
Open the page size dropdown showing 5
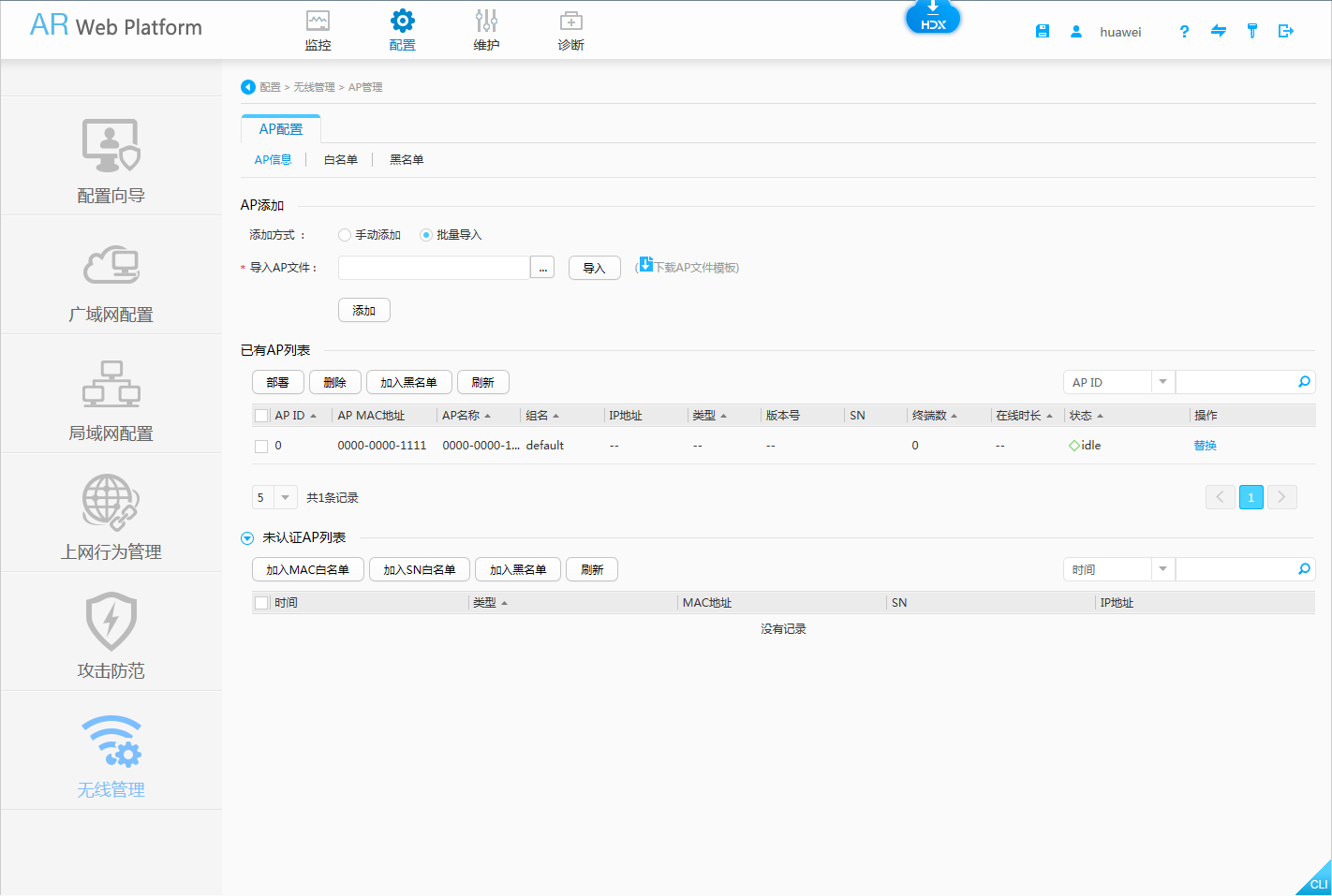(x=274, y=497)
